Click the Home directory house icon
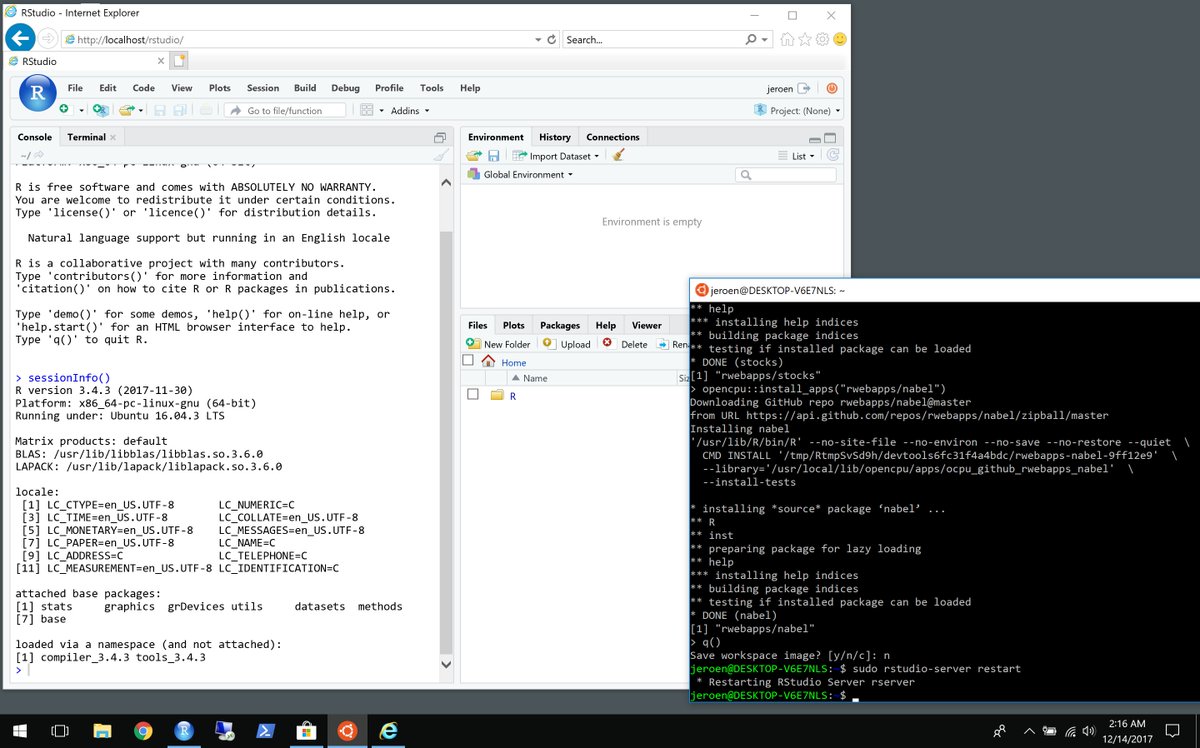The height and width of the screenshot is (748, 1200). coord(488,362)
